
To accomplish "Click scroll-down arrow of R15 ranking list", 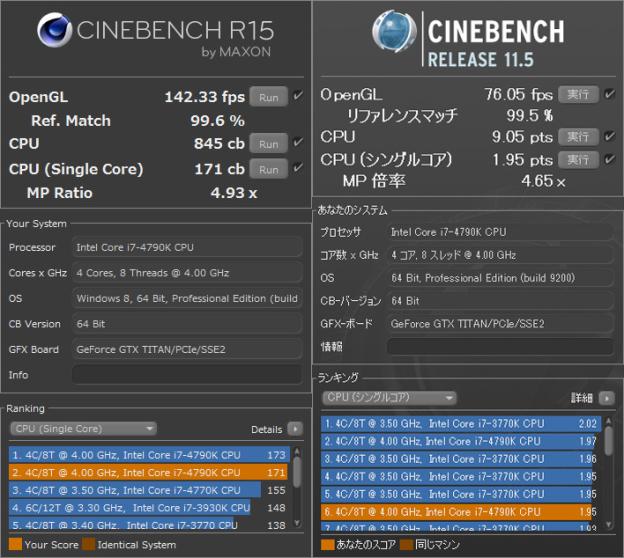I will (297, 523).
